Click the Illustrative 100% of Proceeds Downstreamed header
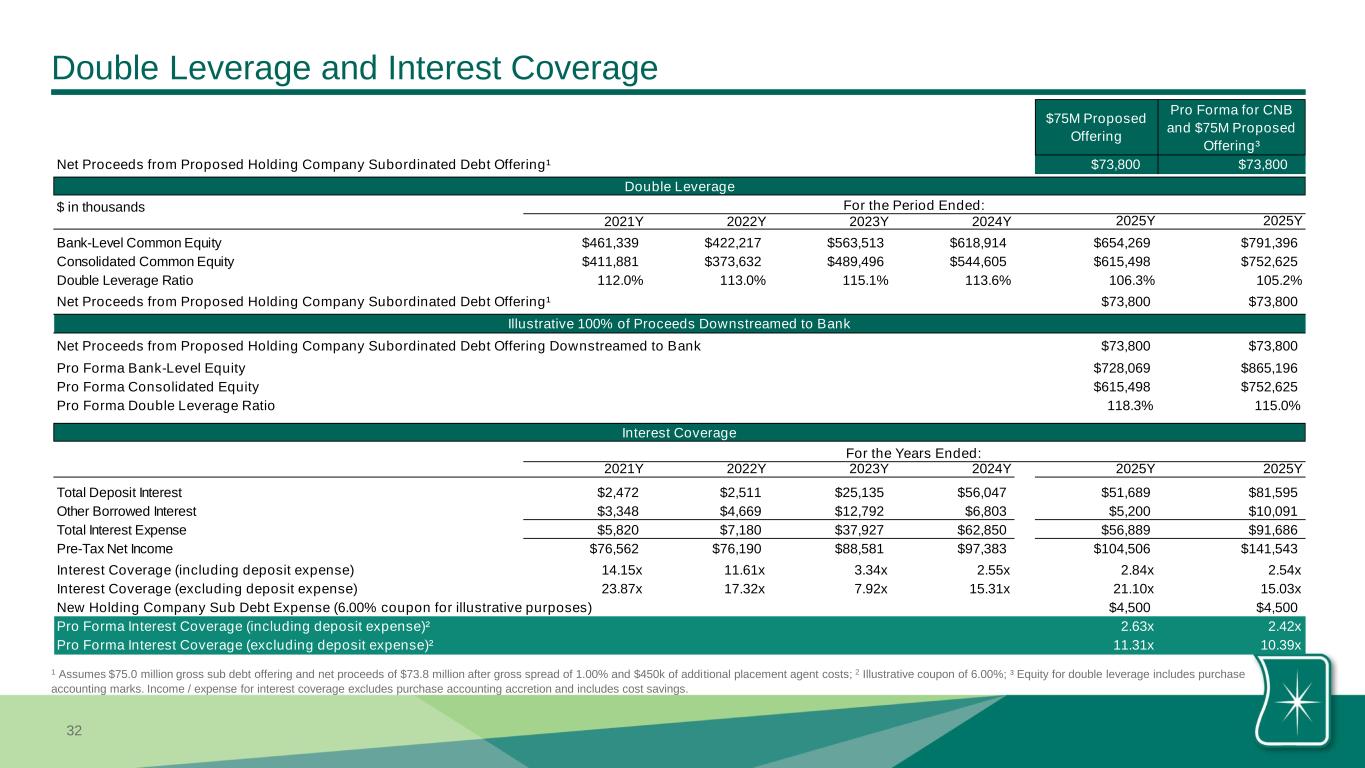The height and width of the screenshot is (768, 1365). click(679, 323)
